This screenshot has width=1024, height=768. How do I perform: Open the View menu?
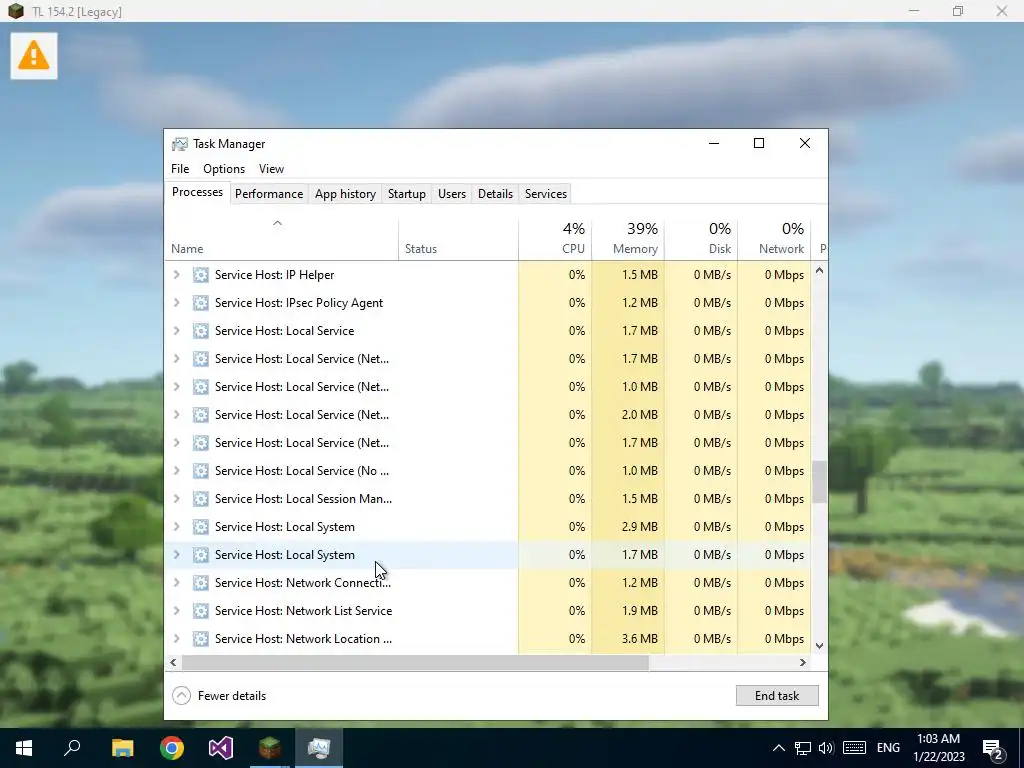(x=271, y=169)
